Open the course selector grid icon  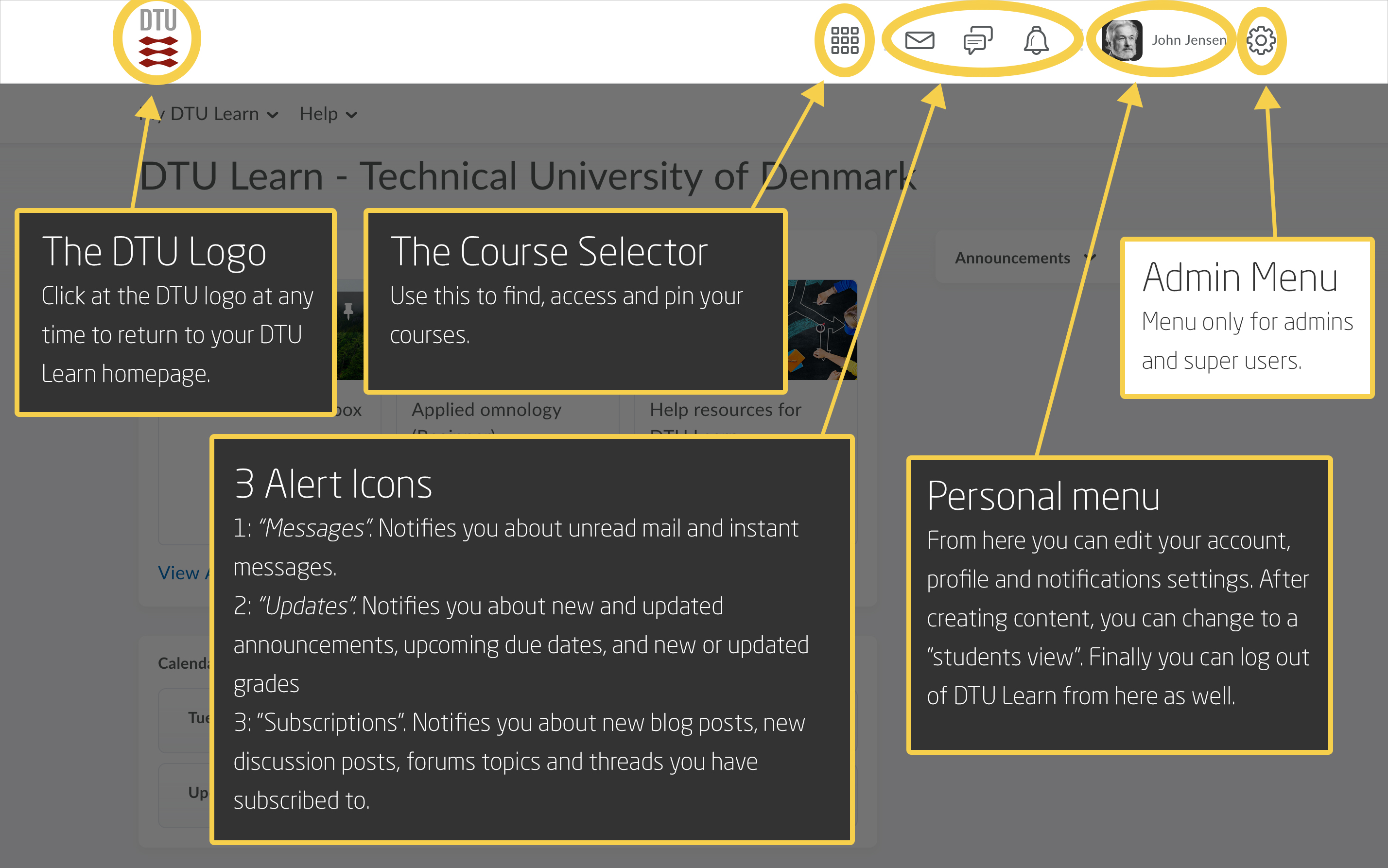click(x=844, y=40)
